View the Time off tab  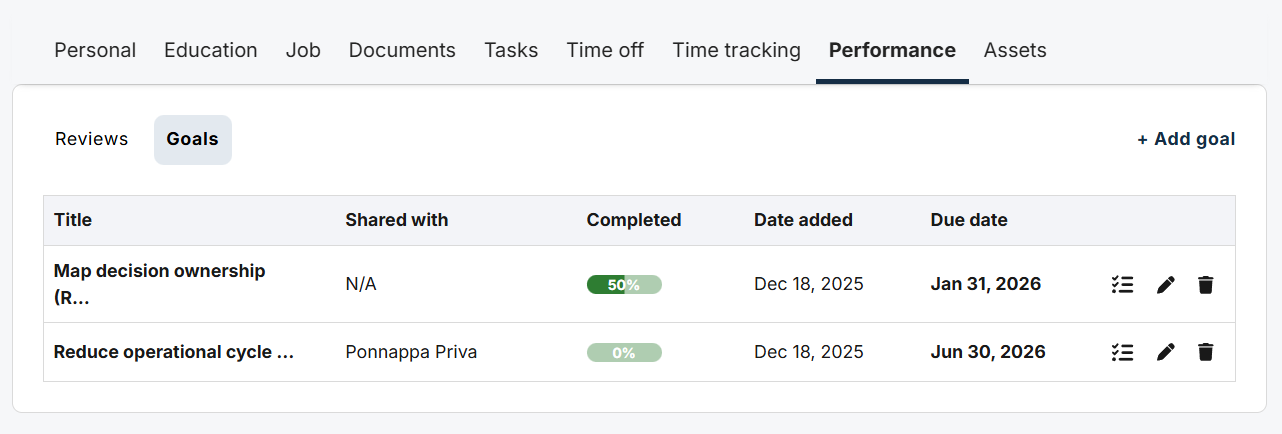coord(605,50)
